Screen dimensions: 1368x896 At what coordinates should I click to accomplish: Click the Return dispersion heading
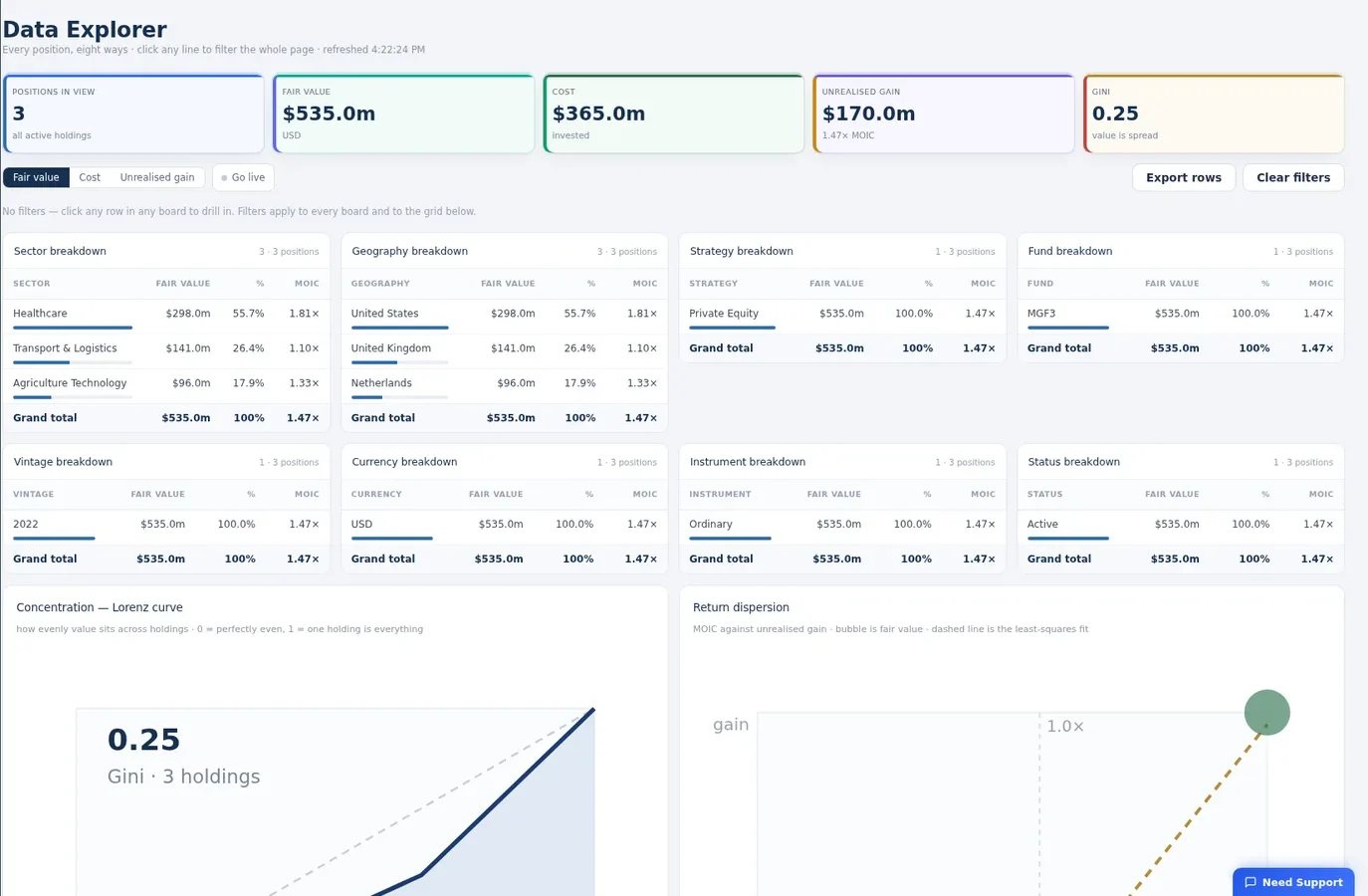[x=741, y=607]
